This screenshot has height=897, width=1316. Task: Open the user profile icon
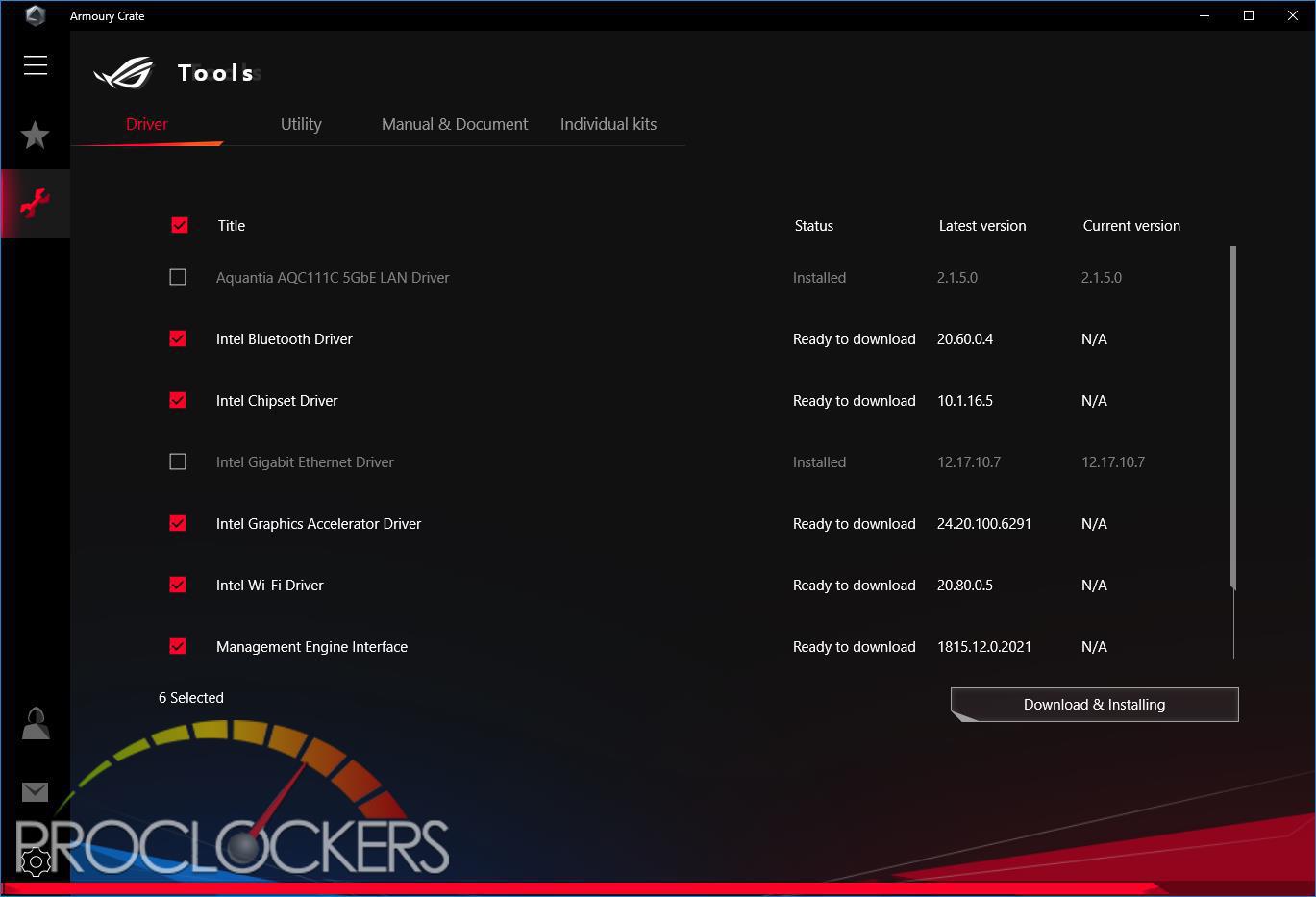pyautogui.click(x=36, y=723)
